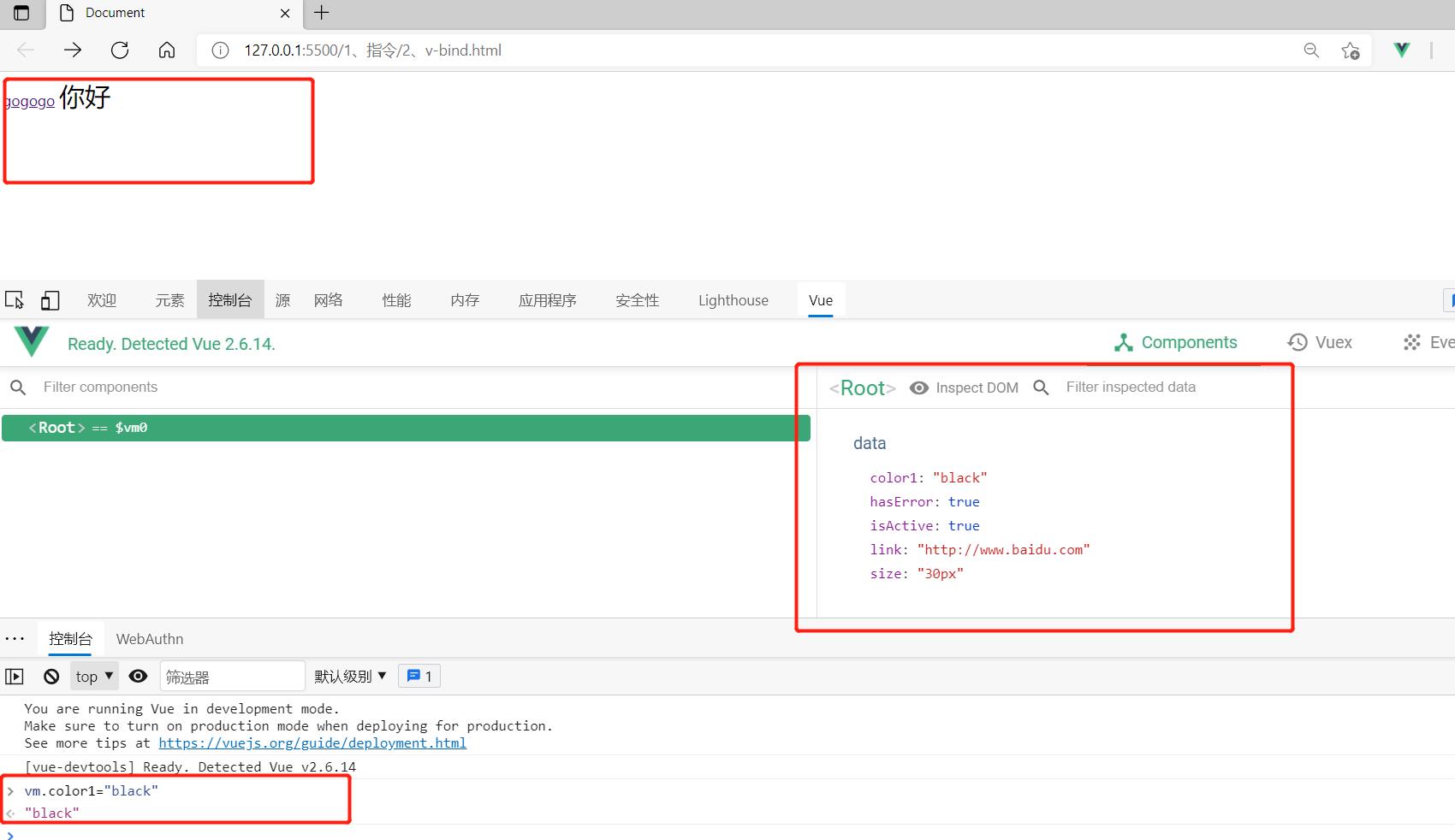
Task: Select the Root component tree row
Action: [x=406, y=428]
